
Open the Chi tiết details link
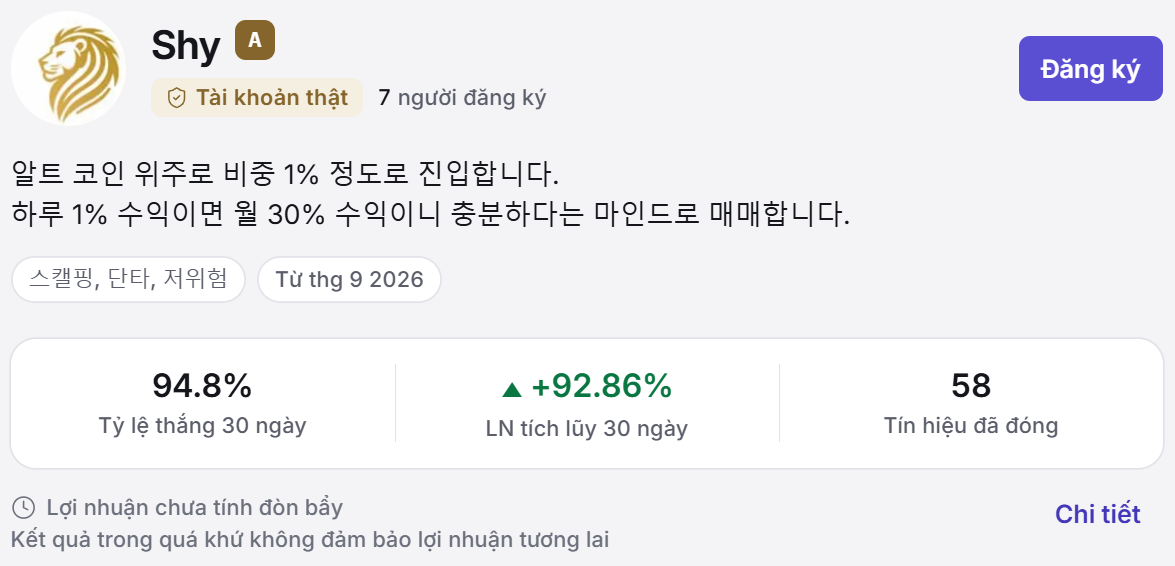[1098, 514]
